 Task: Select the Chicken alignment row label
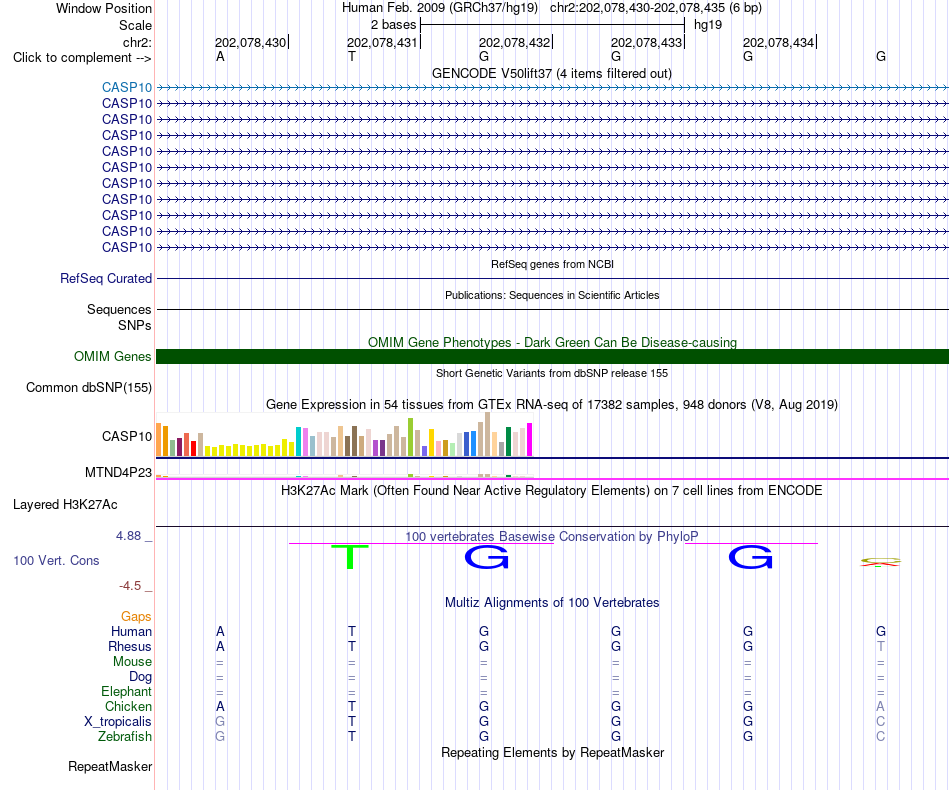pos(128,706)
